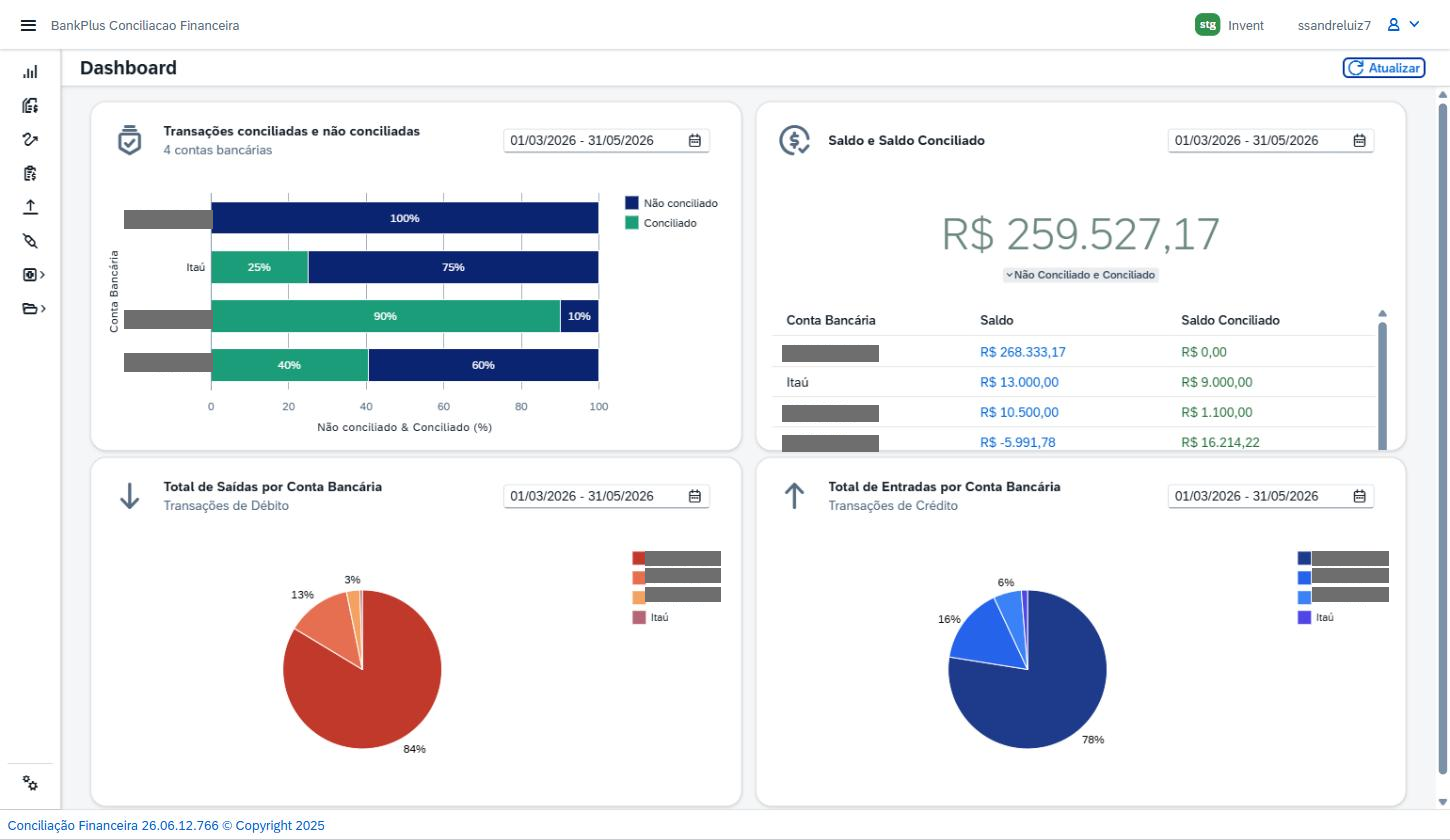
Task: Click the Itaú legend entry in Entradas chart
Action: point(1316,618)
